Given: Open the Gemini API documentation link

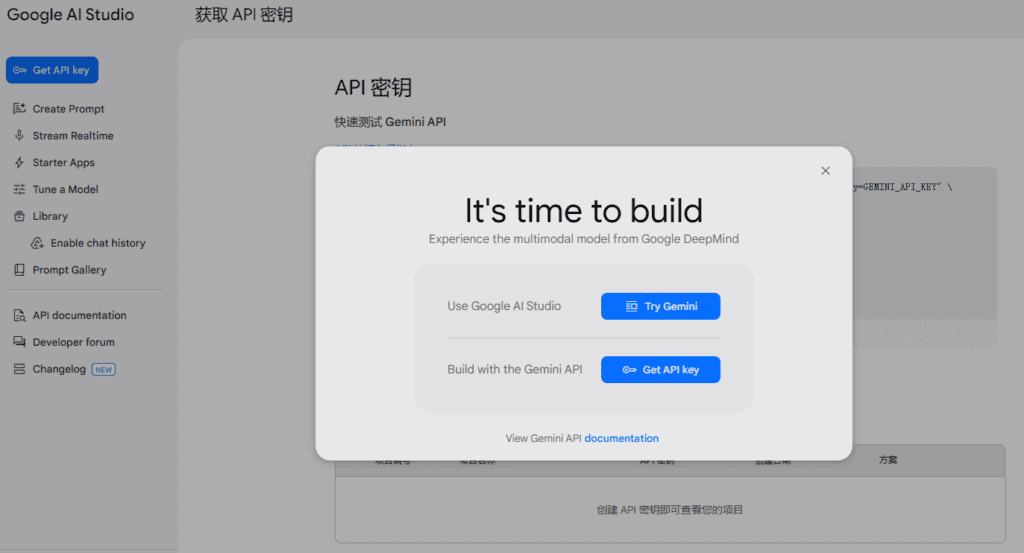Looking at the screenshot, I should click(621, 438).
